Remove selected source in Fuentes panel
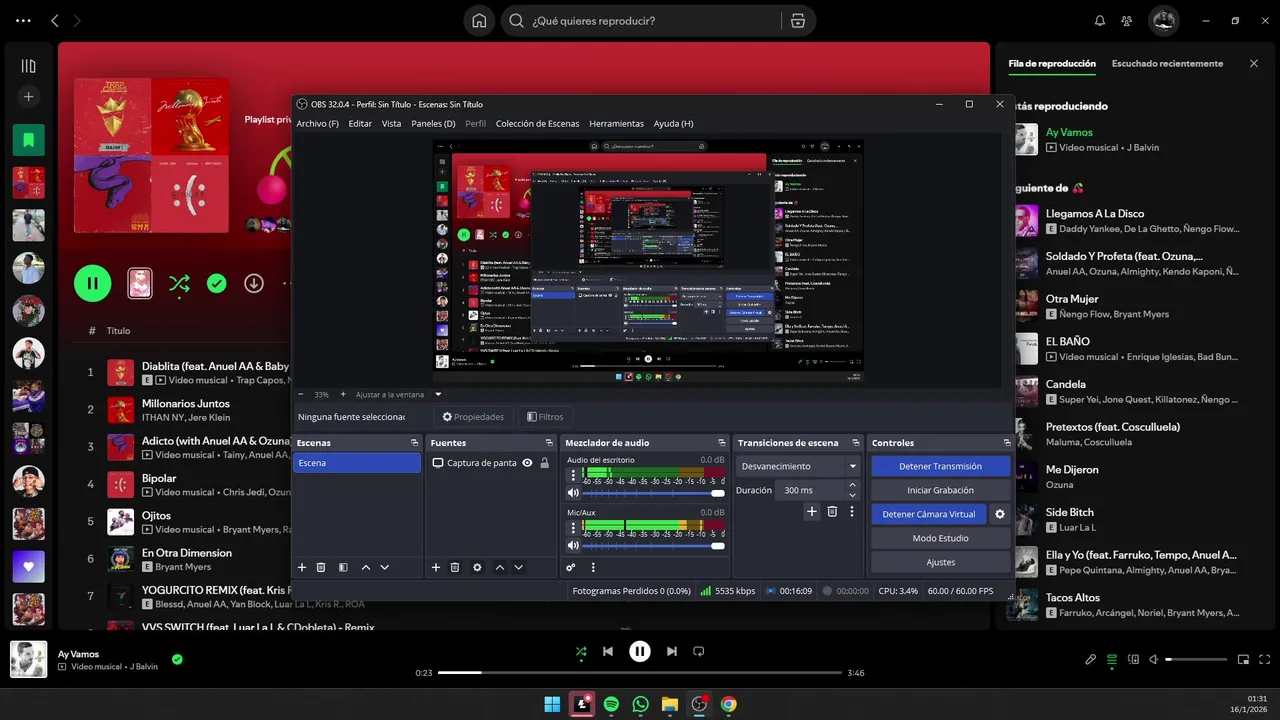Image resolution: width=1280 pixels, height=720 pixels. pyautogui.click(x=455, y=567)
